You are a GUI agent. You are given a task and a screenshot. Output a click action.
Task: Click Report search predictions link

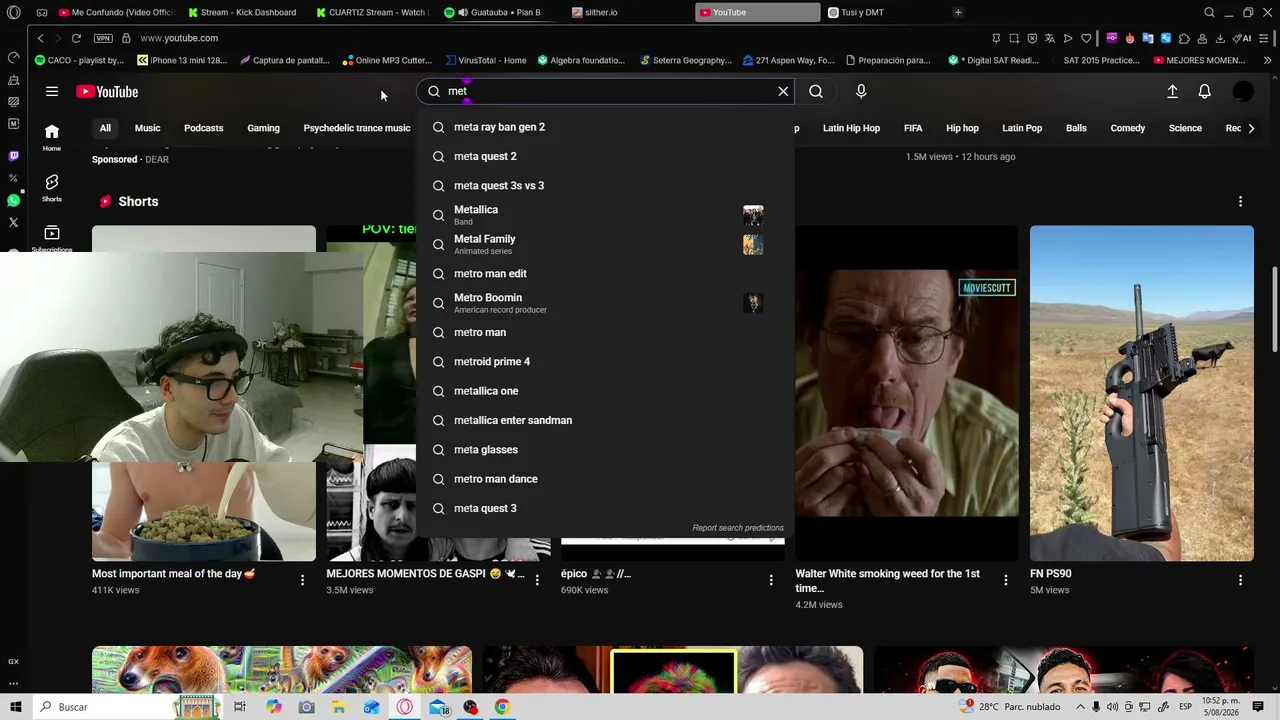click(738, 528)
